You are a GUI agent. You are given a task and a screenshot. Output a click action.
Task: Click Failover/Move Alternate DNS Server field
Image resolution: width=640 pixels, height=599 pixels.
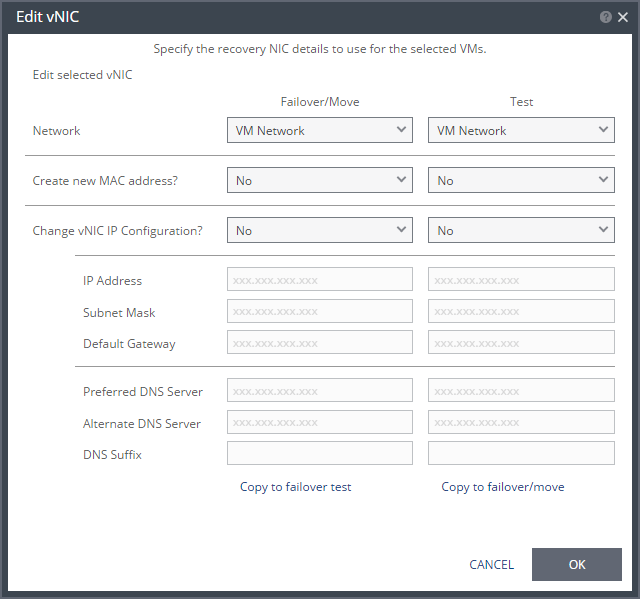click(x=320, y=422)
